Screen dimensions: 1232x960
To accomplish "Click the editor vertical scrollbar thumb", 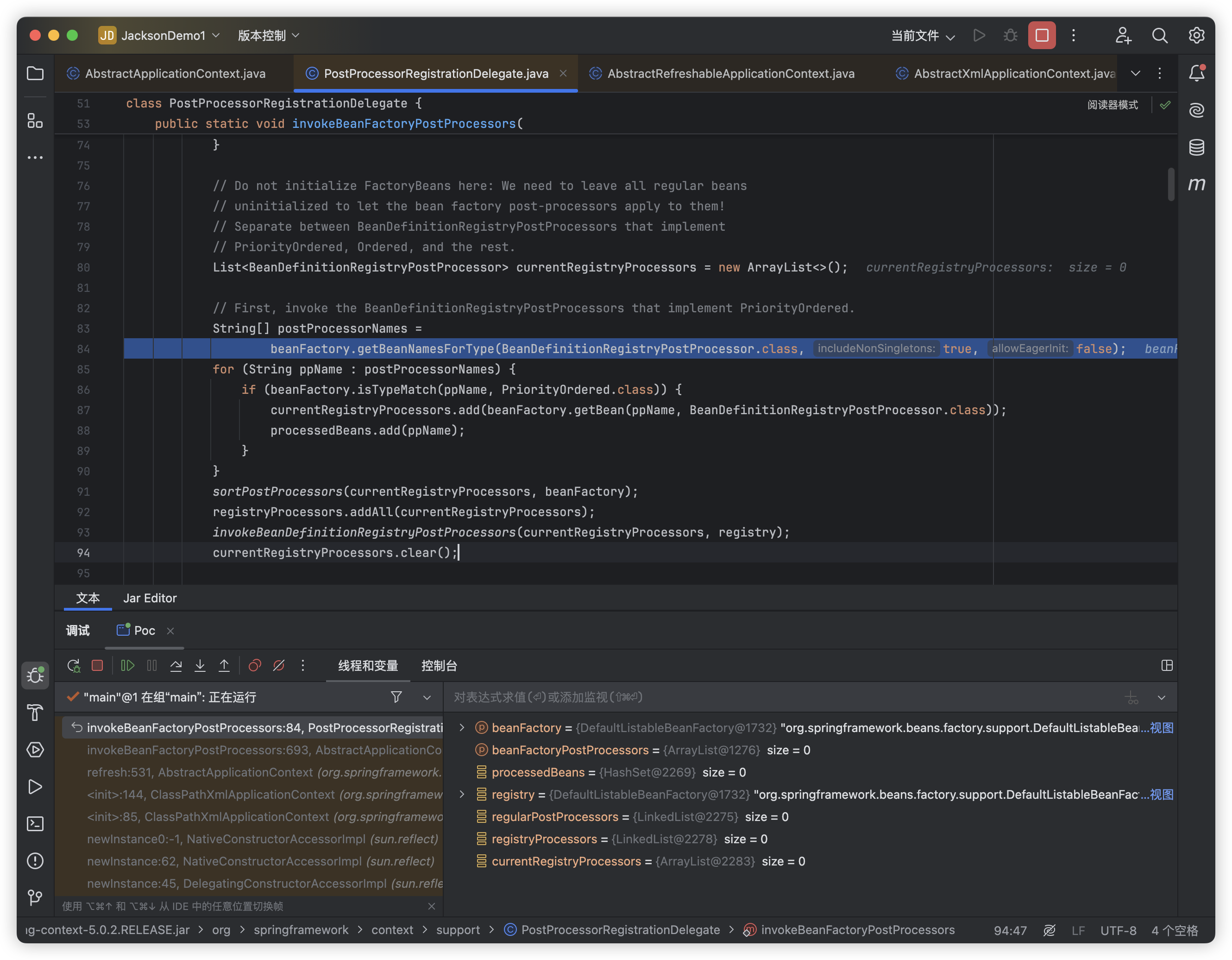I will point(1171,184).
